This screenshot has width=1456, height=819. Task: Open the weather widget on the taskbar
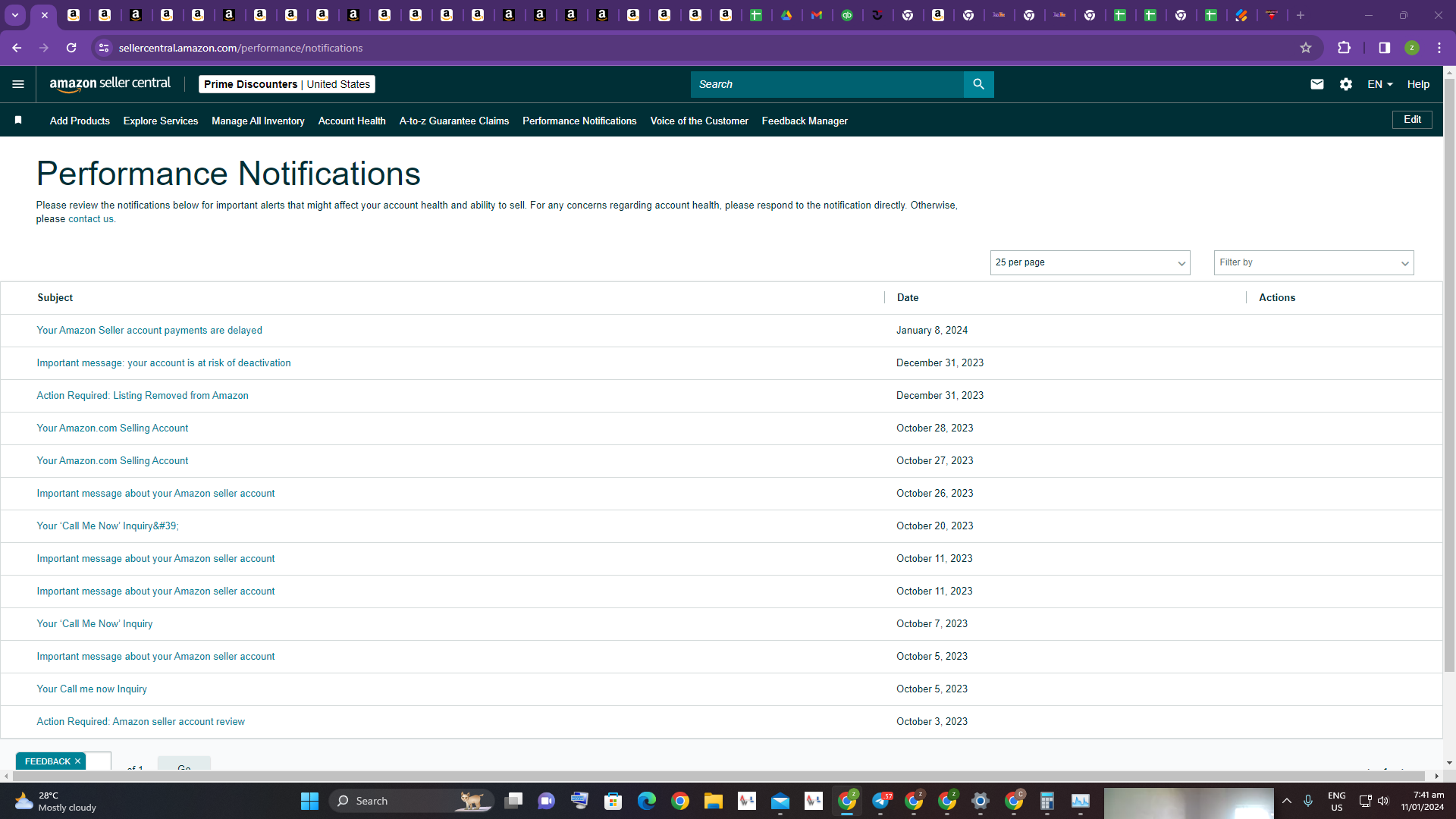pyautogui.click(x=57, y=801)
